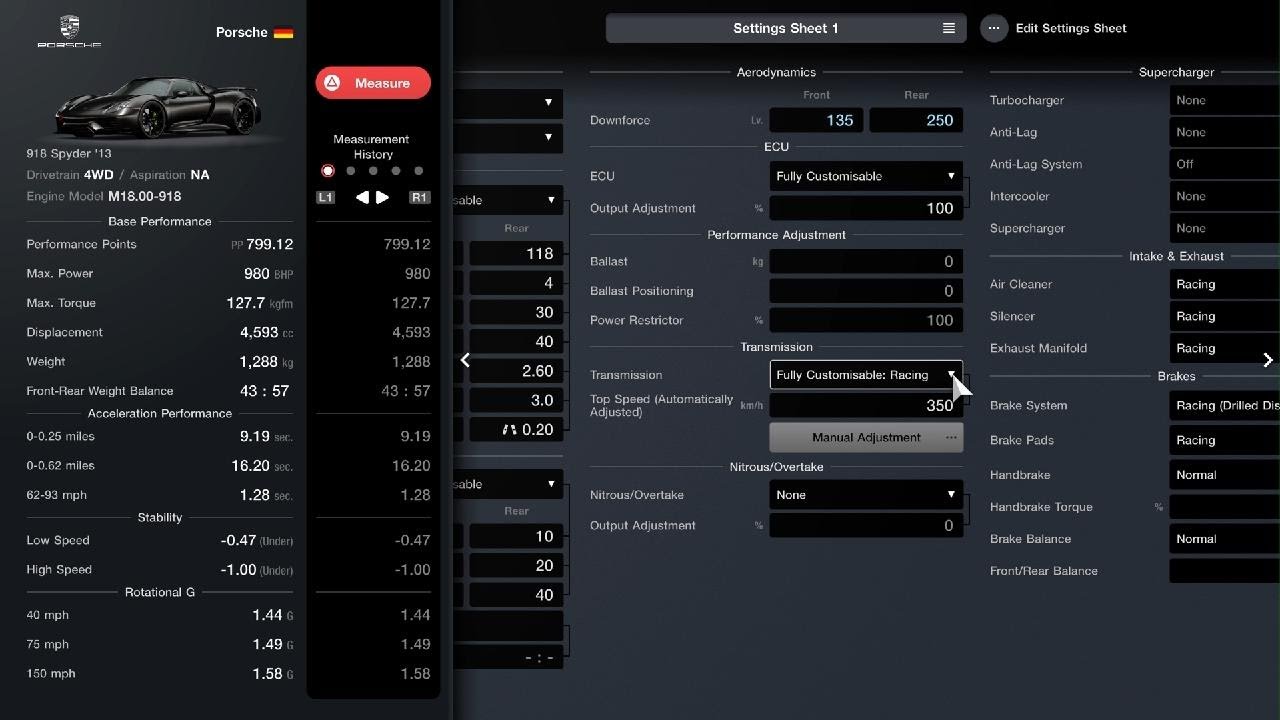Select the Nitrous Output Adjustment field
The width and height of the screenshot is (1280, 720).
[x=866, y=525]
